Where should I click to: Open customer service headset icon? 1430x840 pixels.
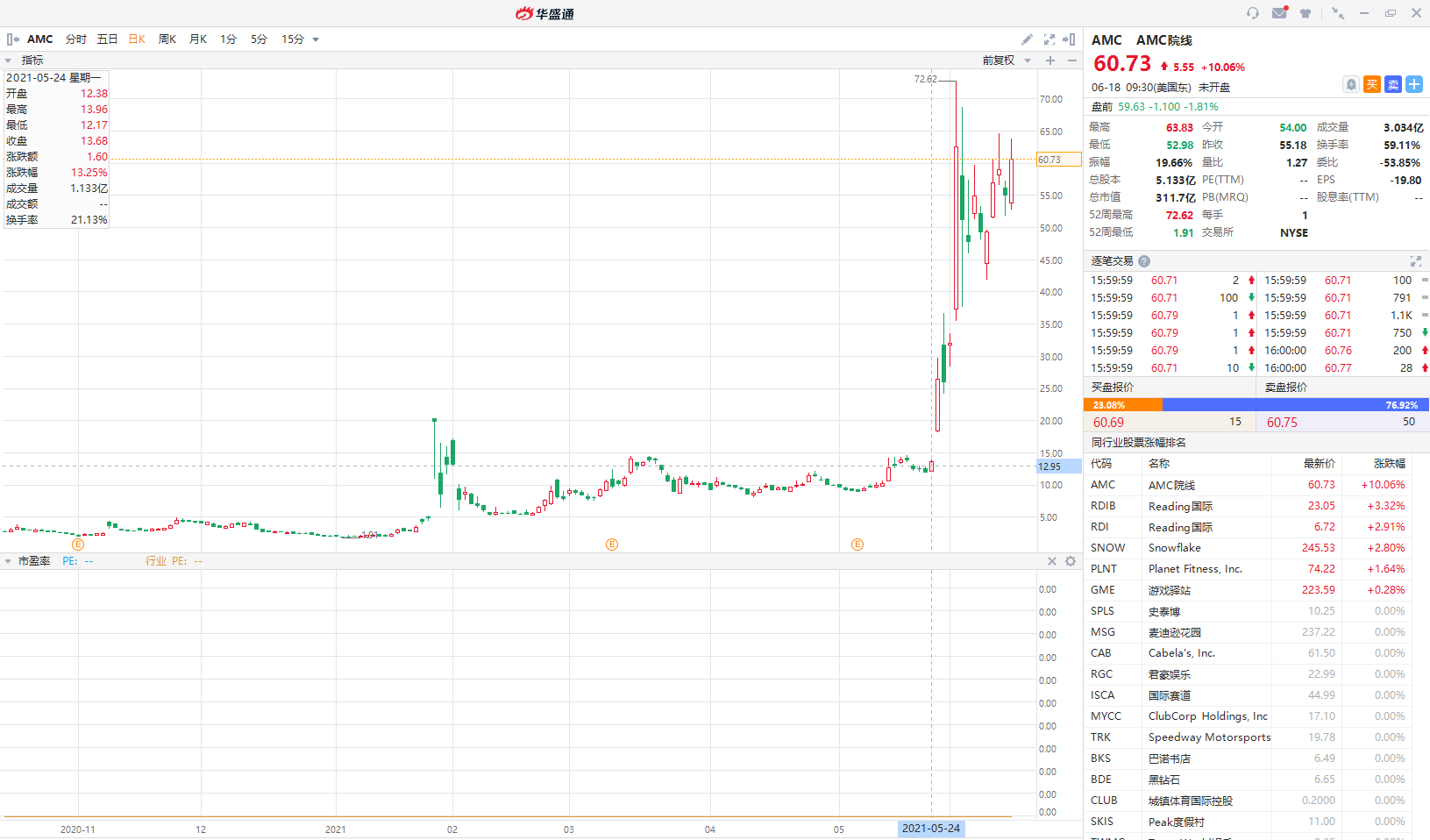tap(1253, 13)
